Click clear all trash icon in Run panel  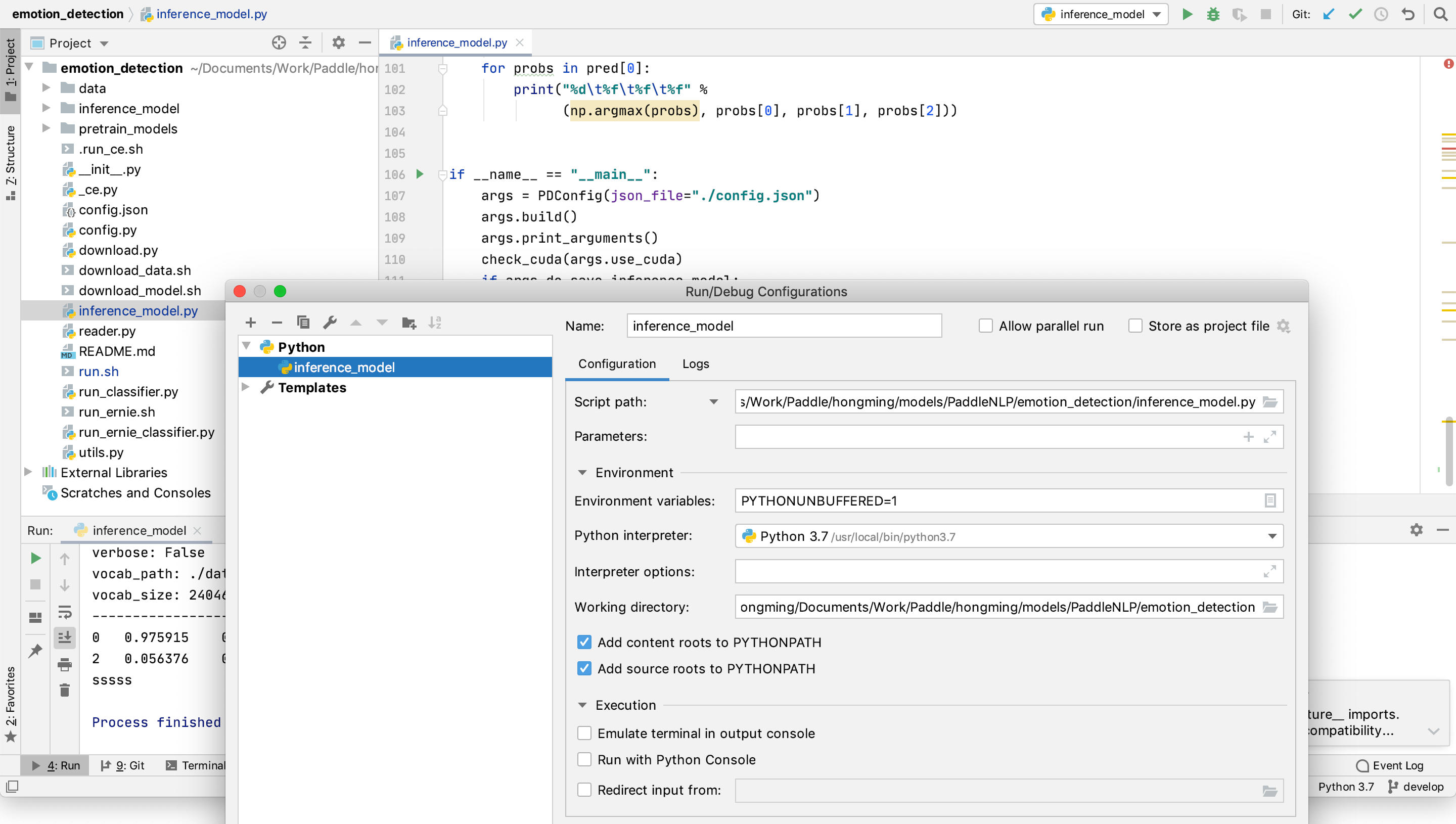tap(65, 690)
